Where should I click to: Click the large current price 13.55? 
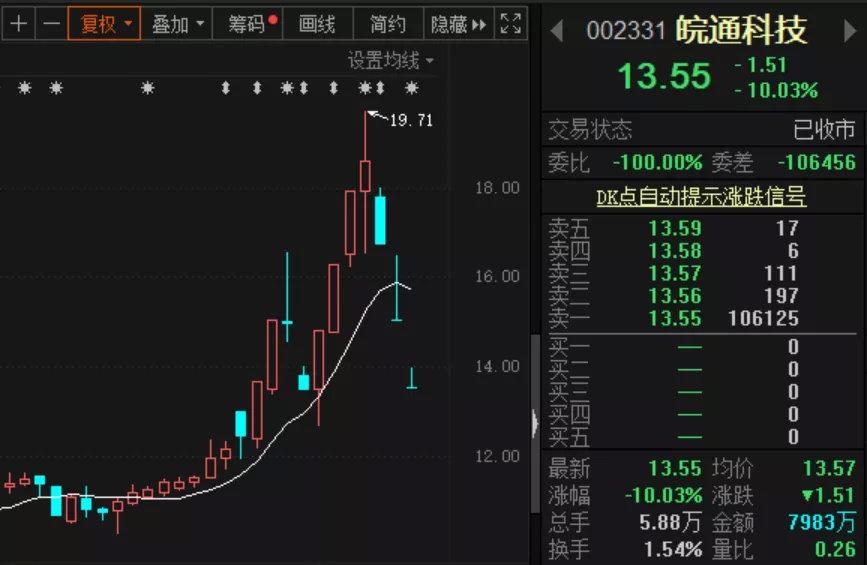click(664, 76)
